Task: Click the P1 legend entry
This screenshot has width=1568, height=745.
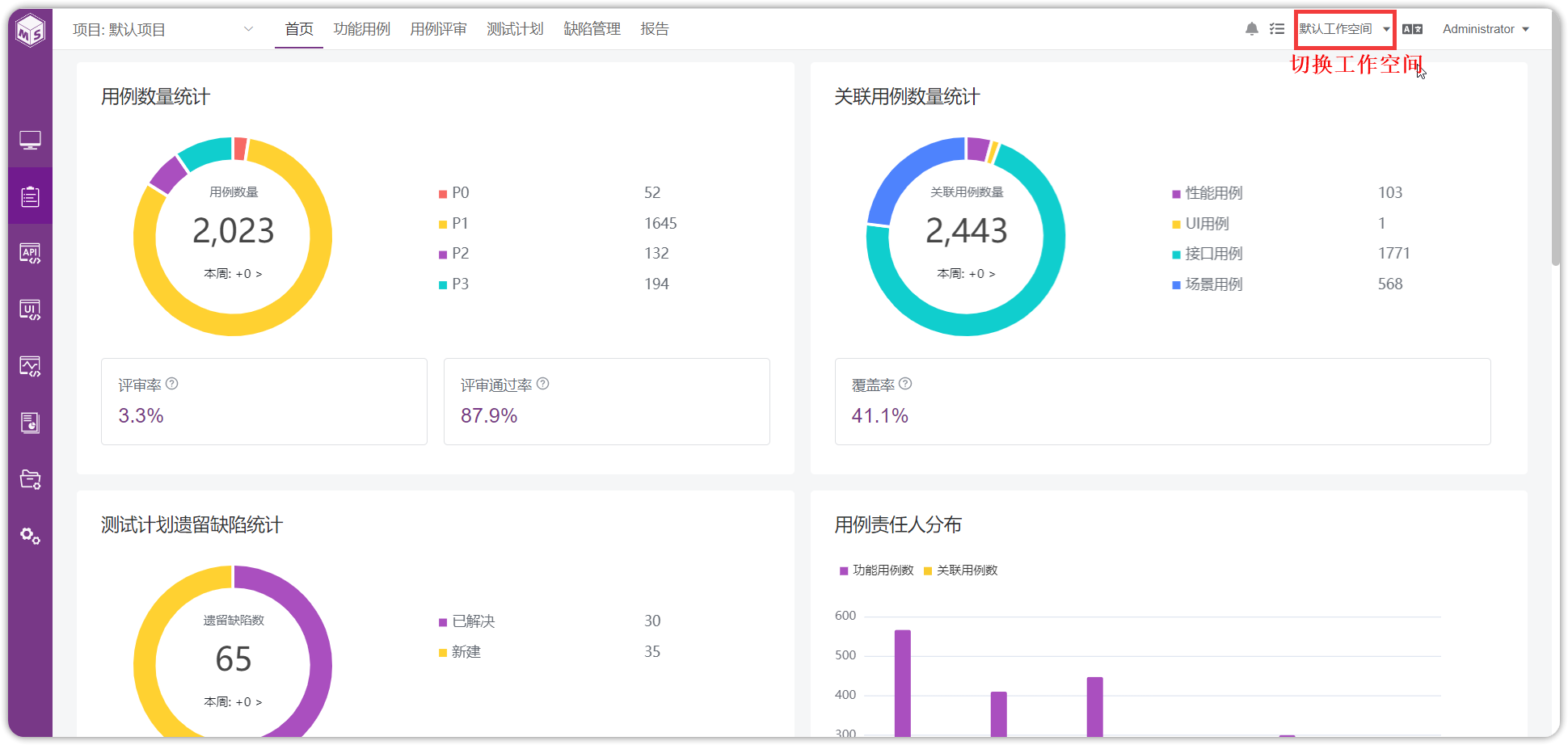Action: point(454,224)
